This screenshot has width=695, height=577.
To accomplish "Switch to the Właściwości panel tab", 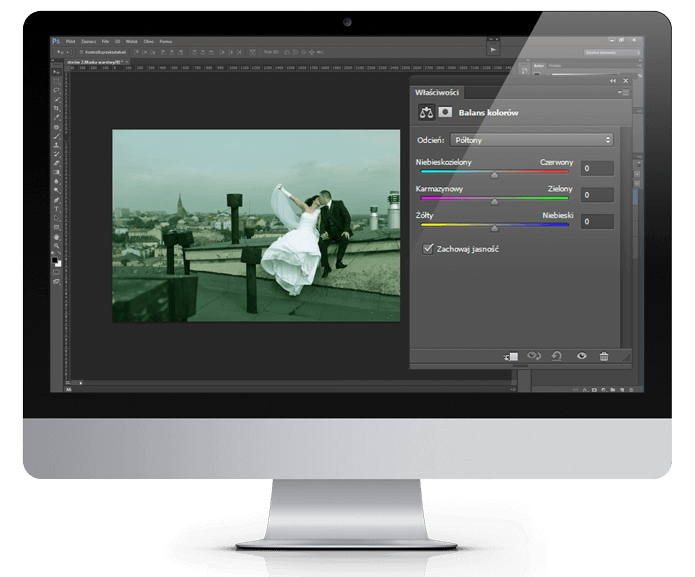I will [x=436, y=92].
